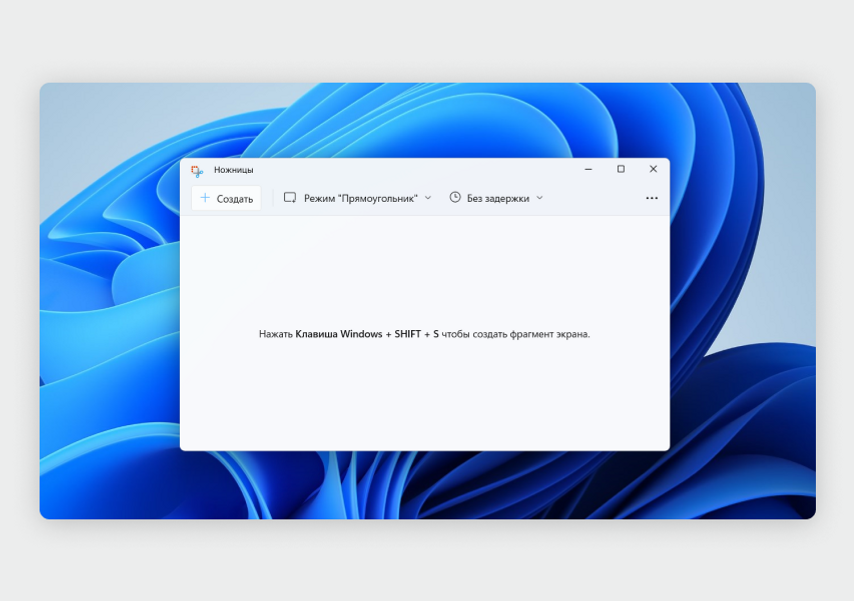Click the Snipping Tool scissors icon in title bar

pos(196,169)
